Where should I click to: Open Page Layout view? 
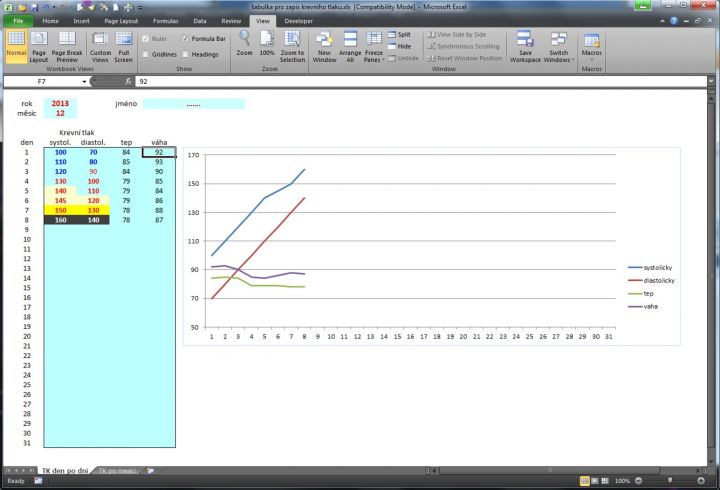[39, 46]
